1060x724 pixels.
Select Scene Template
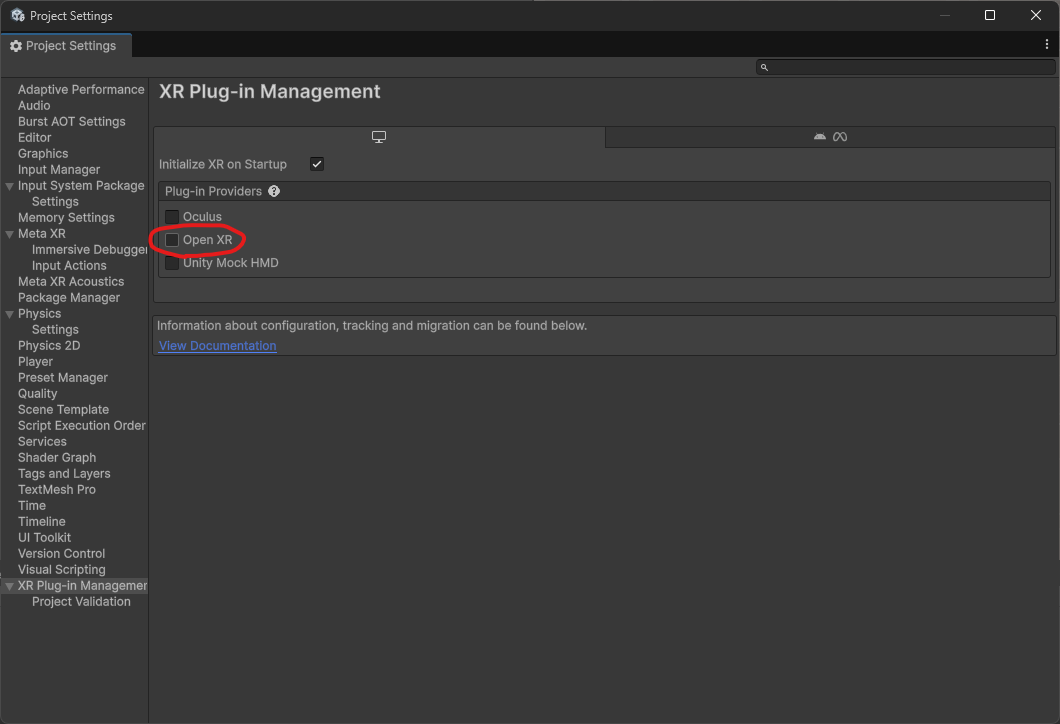[x=64, y=410]
